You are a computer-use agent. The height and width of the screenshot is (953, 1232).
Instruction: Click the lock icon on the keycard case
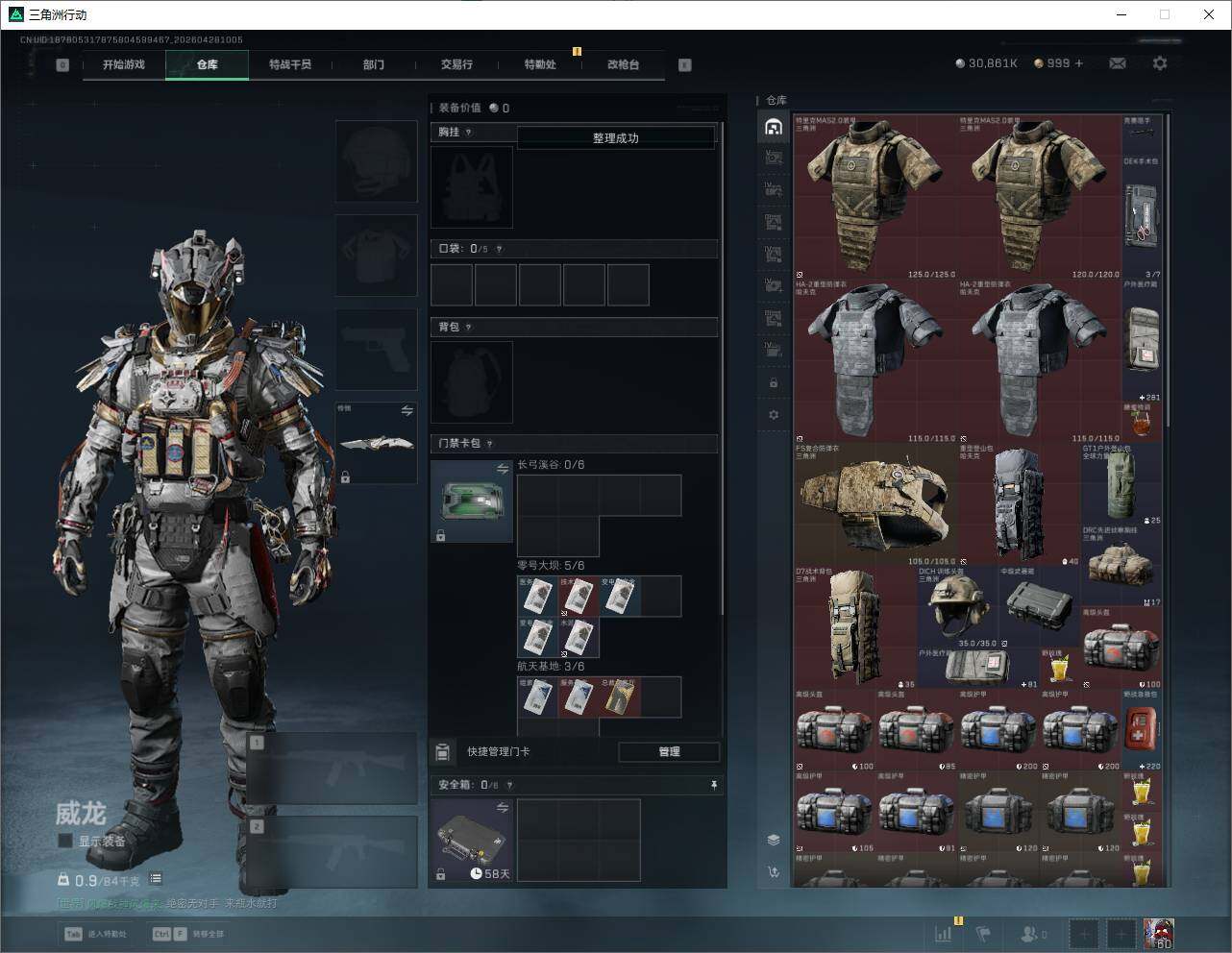(440, 535)
